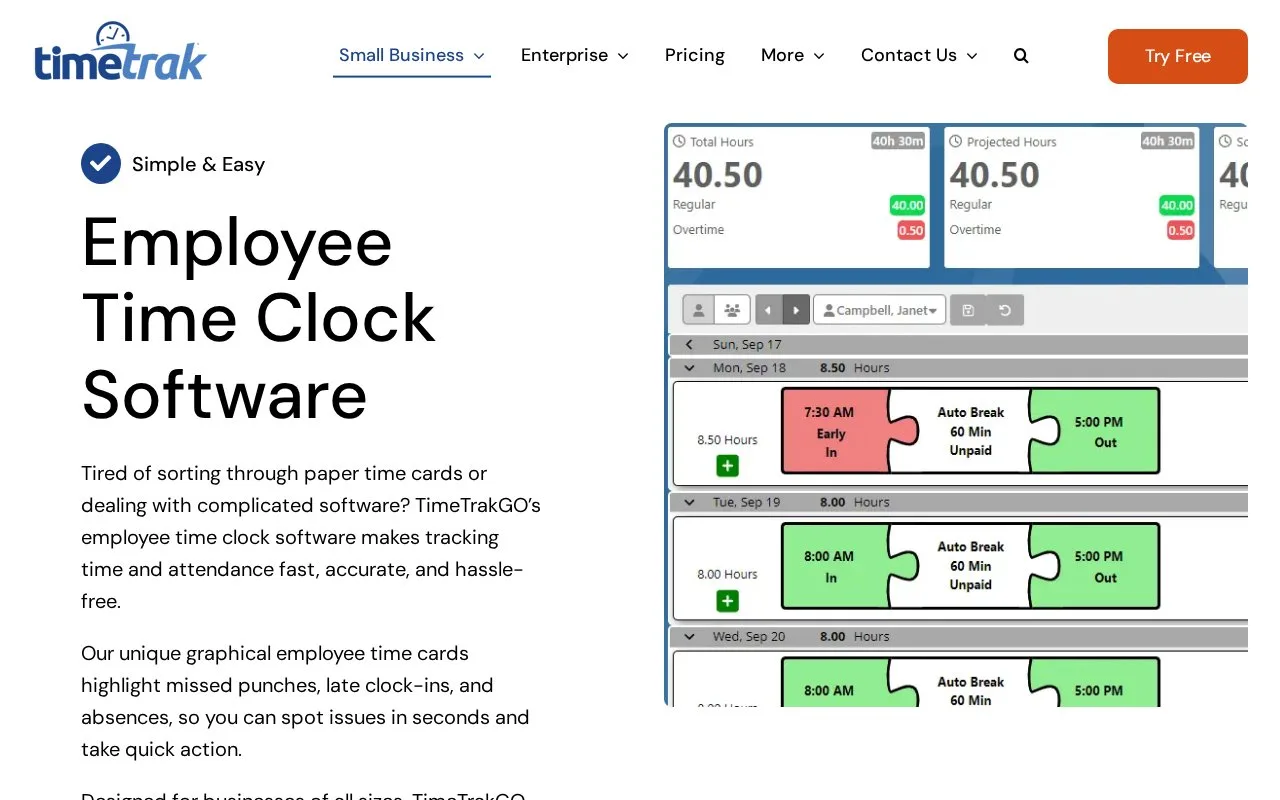Click the 40h 30m badge in Total Hours
This screenshot has height=800, width=1280.
pyautogui.click(x=897, y=141)
